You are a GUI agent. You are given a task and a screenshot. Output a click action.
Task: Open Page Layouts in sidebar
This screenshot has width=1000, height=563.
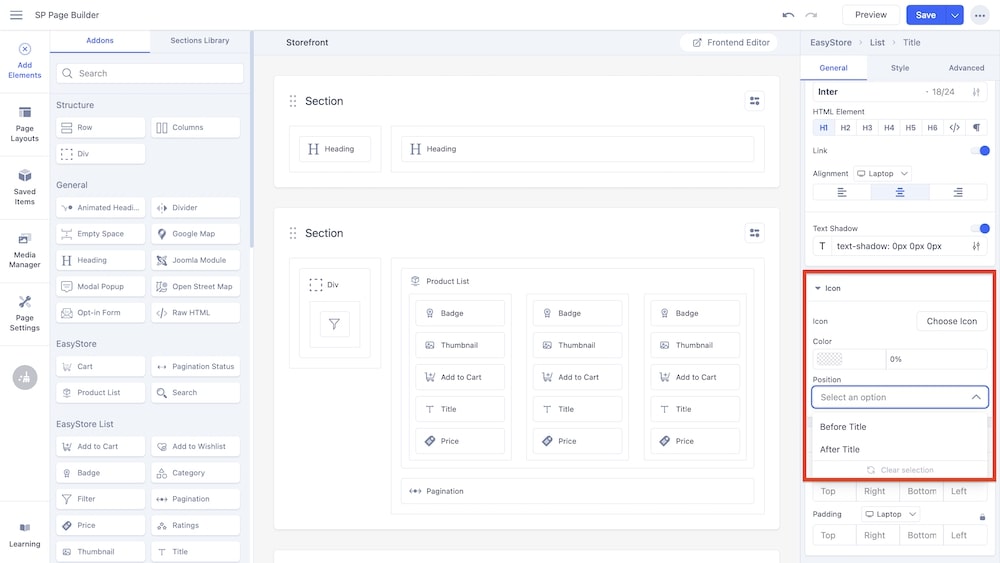(25, 124)
